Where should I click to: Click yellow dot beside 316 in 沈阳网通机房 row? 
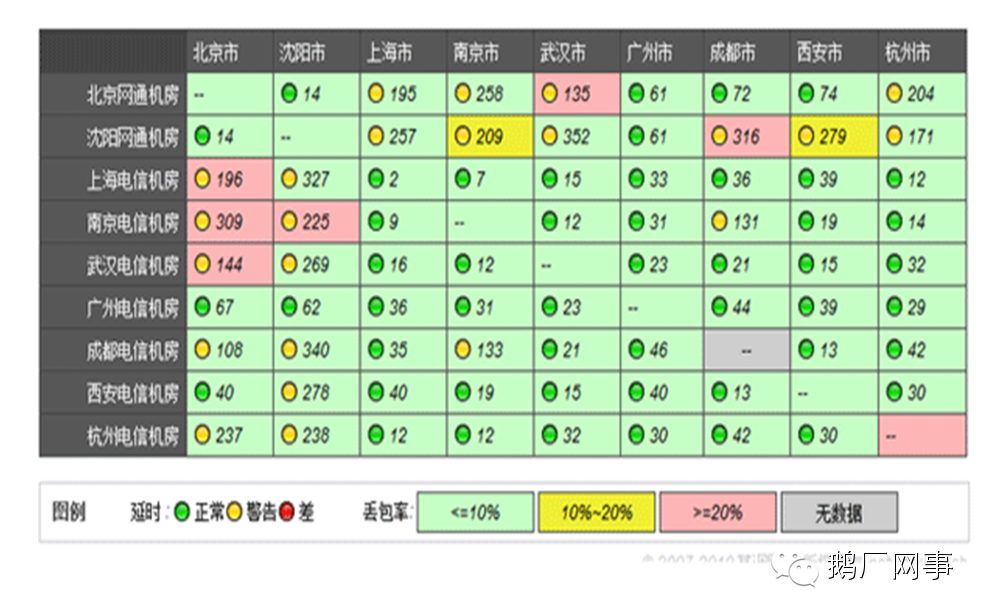pos(719,136)
